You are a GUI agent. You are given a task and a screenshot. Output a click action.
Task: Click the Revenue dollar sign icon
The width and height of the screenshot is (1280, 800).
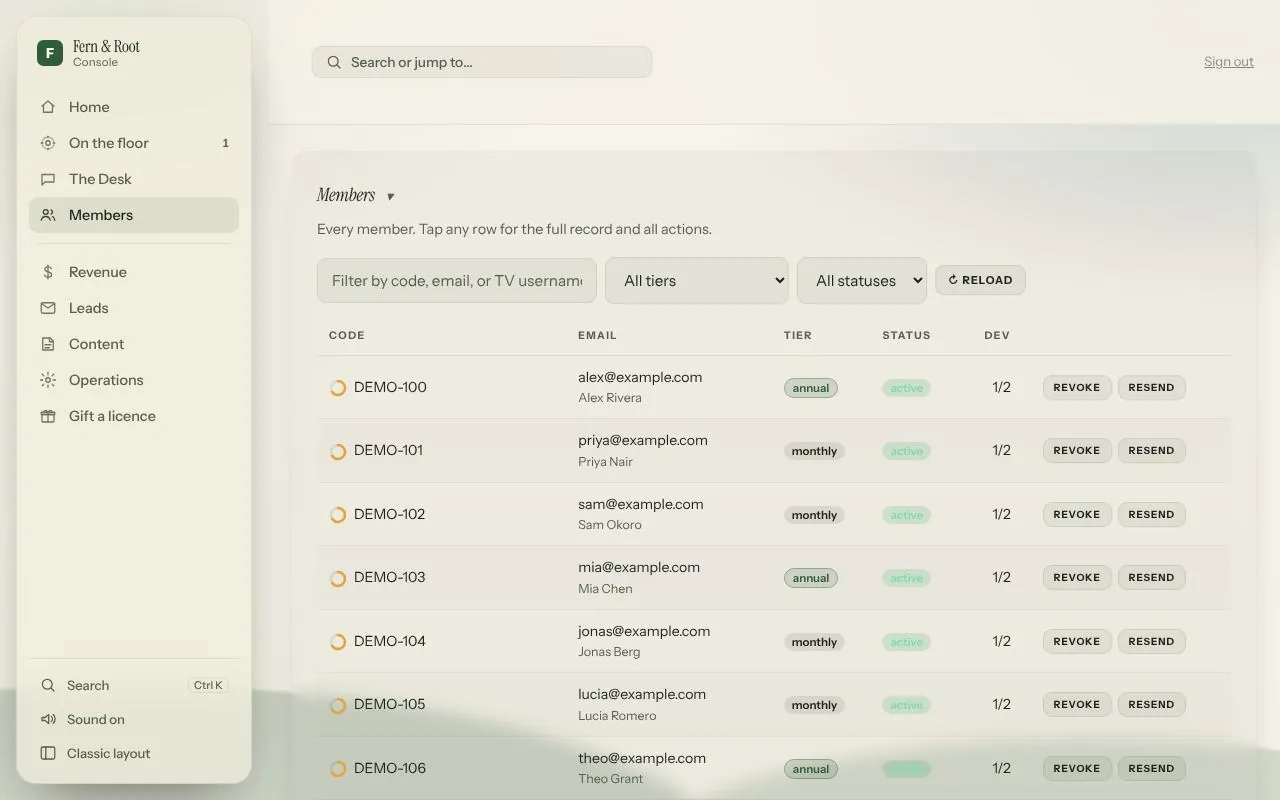tap(48, 272)
